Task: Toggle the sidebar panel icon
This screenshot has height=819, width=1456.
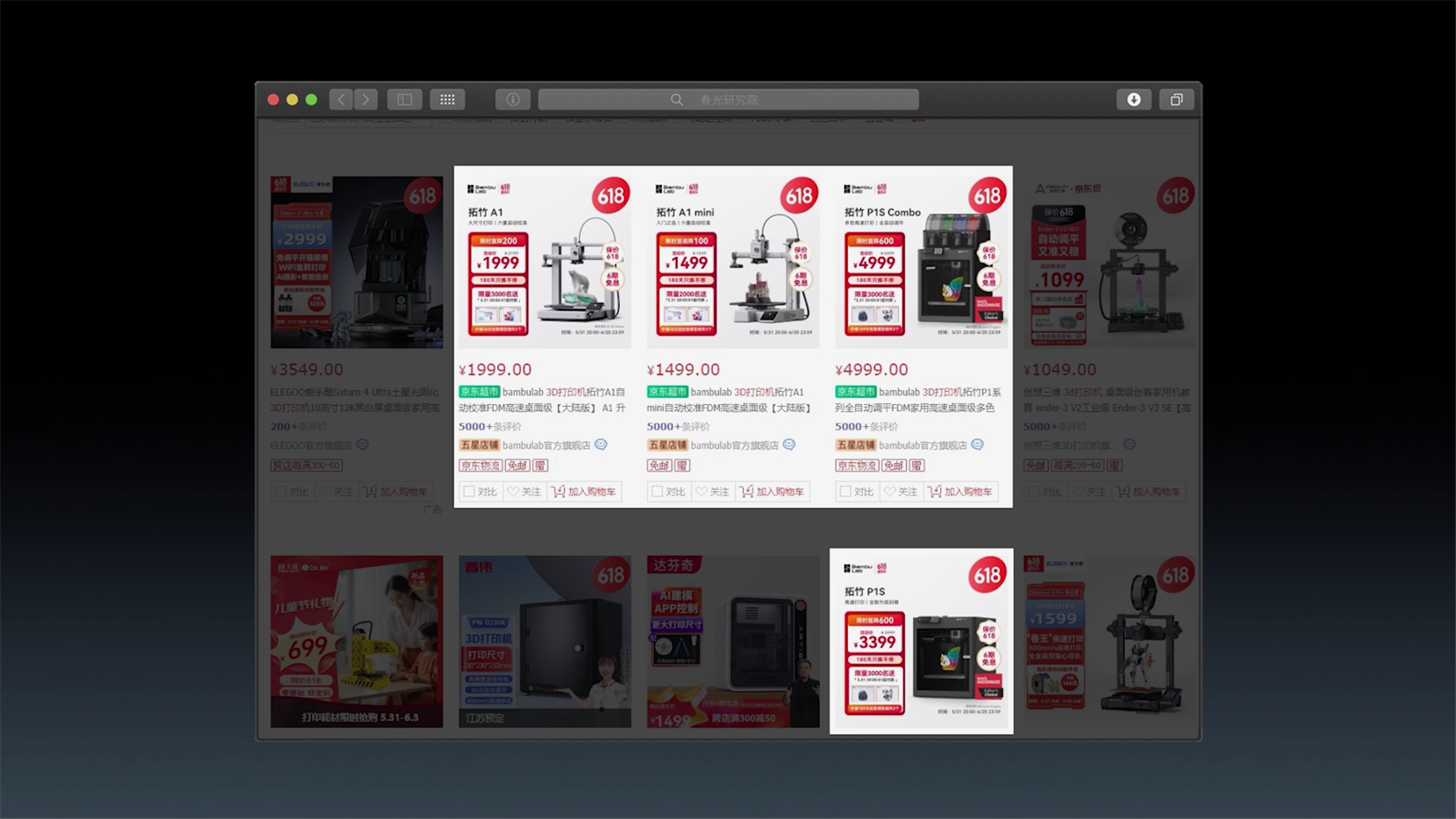Action: point(405,99)
